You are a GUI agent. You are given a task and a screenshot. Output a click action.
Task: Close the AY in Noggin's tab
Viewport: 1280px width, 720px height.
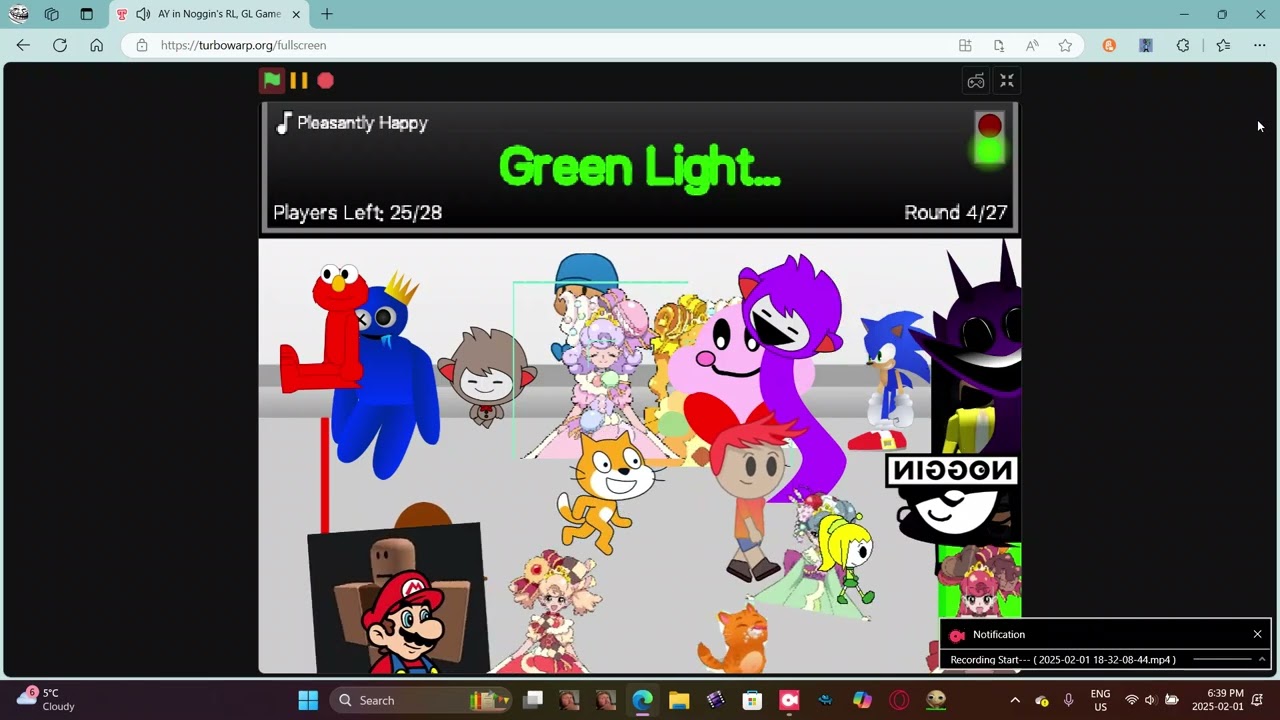pos(296,14)
